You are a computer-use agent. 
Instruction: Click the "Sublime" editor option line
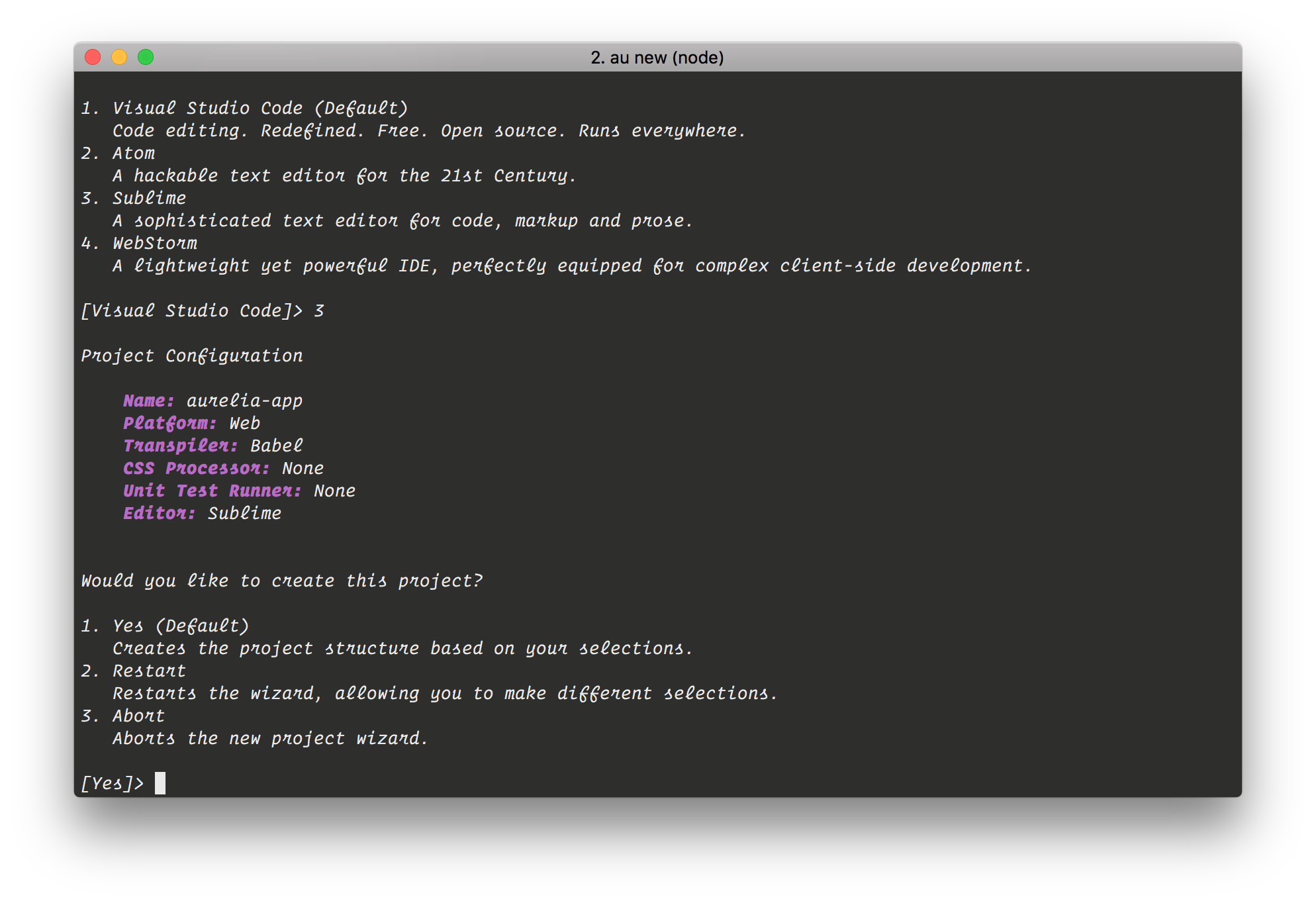pyautogui.click(x=149, y=198)
